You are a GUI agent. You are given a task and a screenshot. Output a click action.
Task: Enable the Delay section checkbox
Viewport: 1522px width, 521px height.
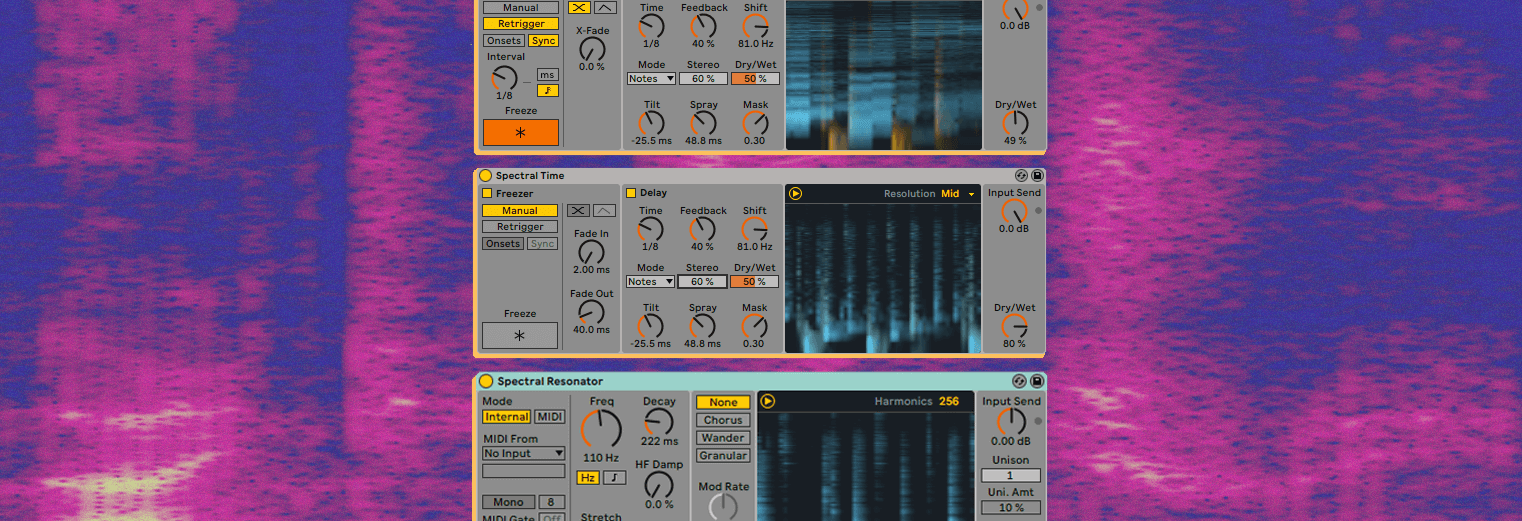click(631, 193)
